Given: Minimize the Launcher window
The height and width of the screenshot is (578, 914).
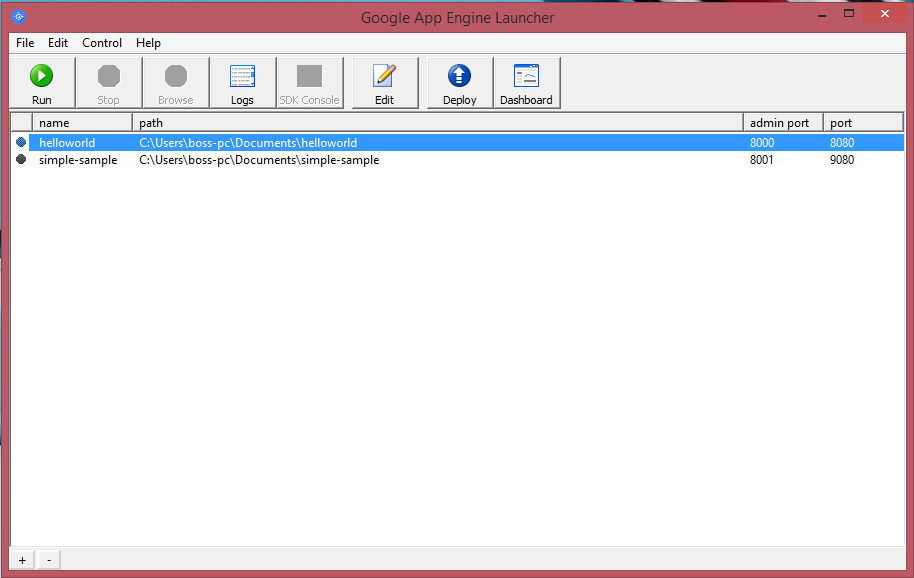Looking at the screenshot, I should click(822, 15).
